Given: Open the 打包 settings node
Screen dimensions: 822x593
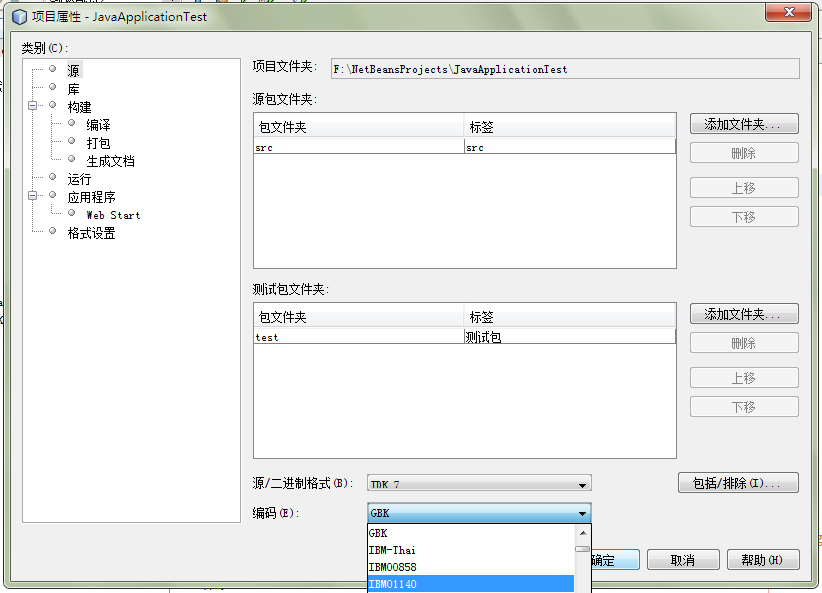Looking at the screenshot, I should pos(98,143).
